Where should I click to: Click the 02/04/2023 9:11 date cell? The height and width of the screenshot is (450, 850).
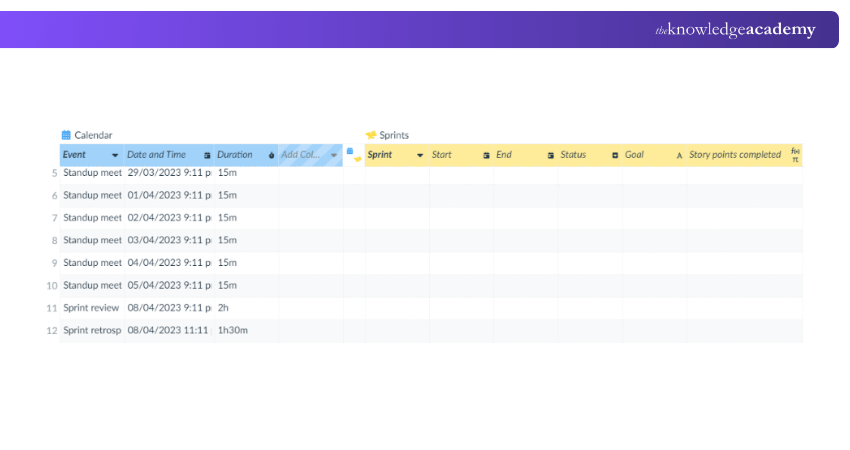pyautogui.click(x=169, y=218)
